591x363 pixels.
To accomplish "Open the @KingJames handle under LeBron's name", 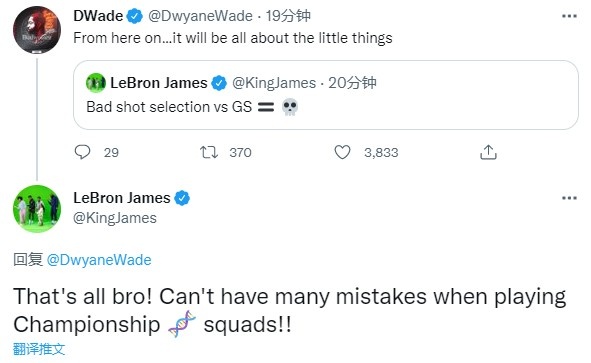I will pyautogui.click(x=115, y=218).
